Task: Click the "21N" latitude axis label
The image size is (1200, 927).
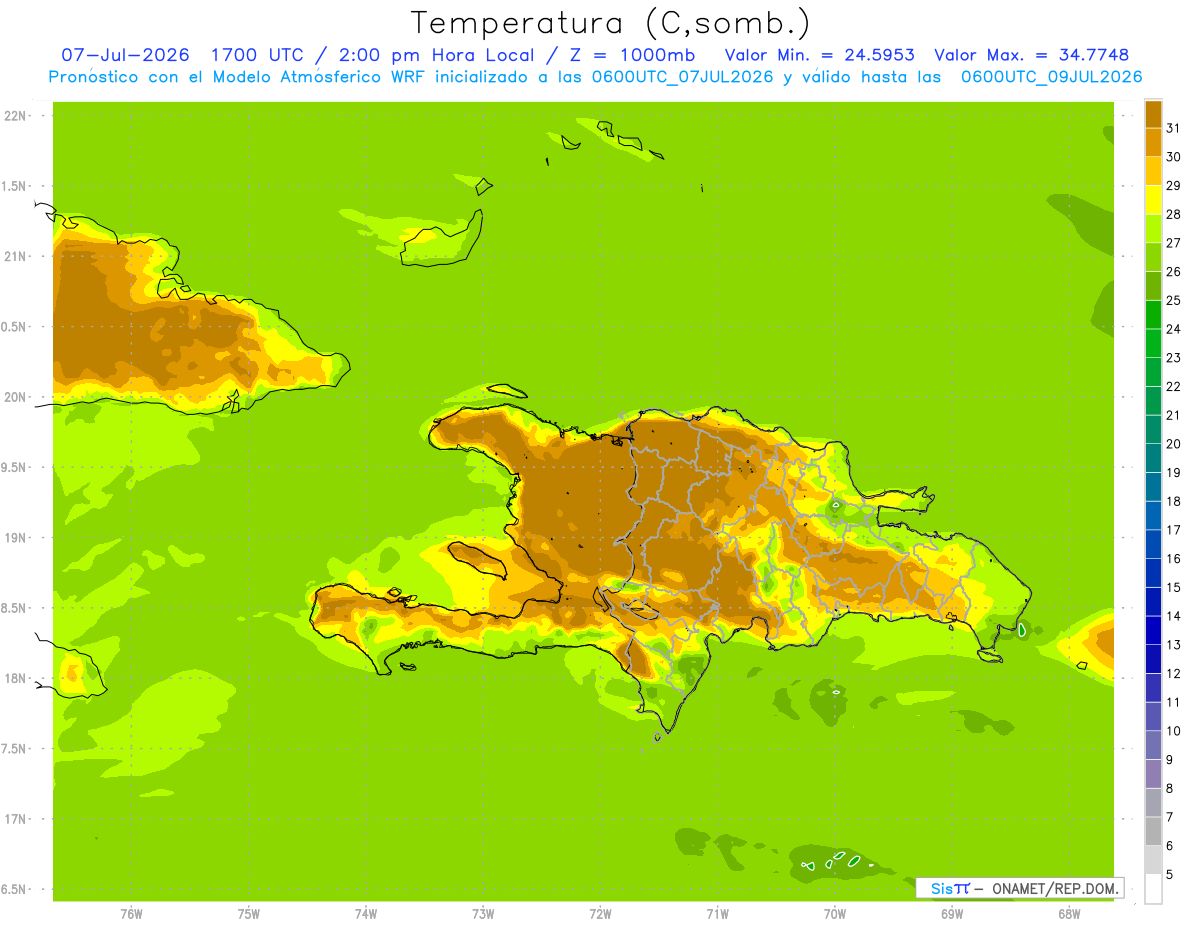Action: [x=15, y=257]
